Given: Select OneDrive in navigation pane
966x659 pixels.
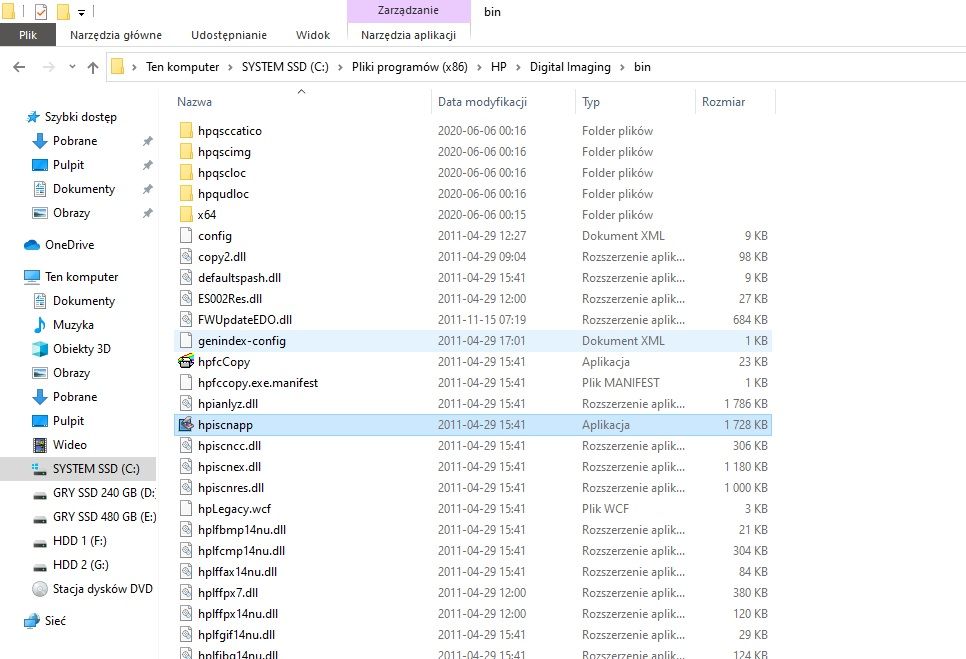Looking at the screenshot, I should [70, 245].
